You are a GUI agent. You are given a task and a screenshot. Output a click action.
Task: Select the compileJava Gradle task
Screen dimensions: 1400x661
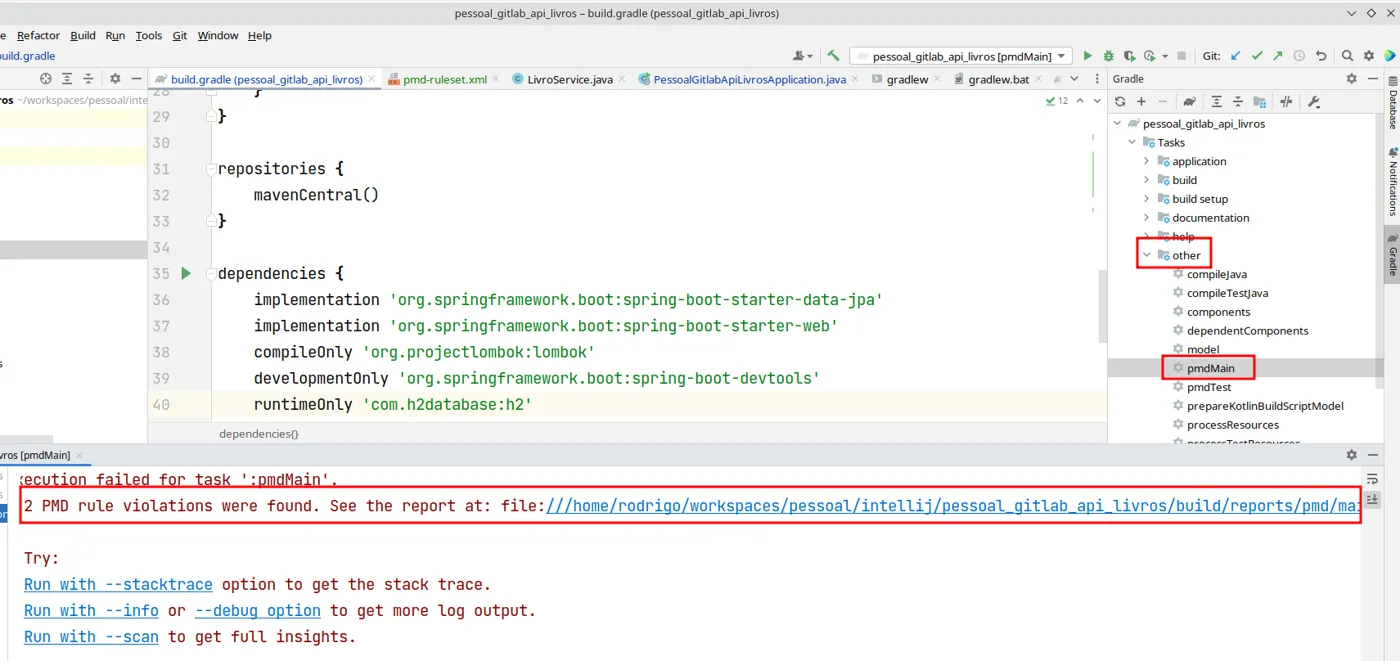tap(1216, 274)
